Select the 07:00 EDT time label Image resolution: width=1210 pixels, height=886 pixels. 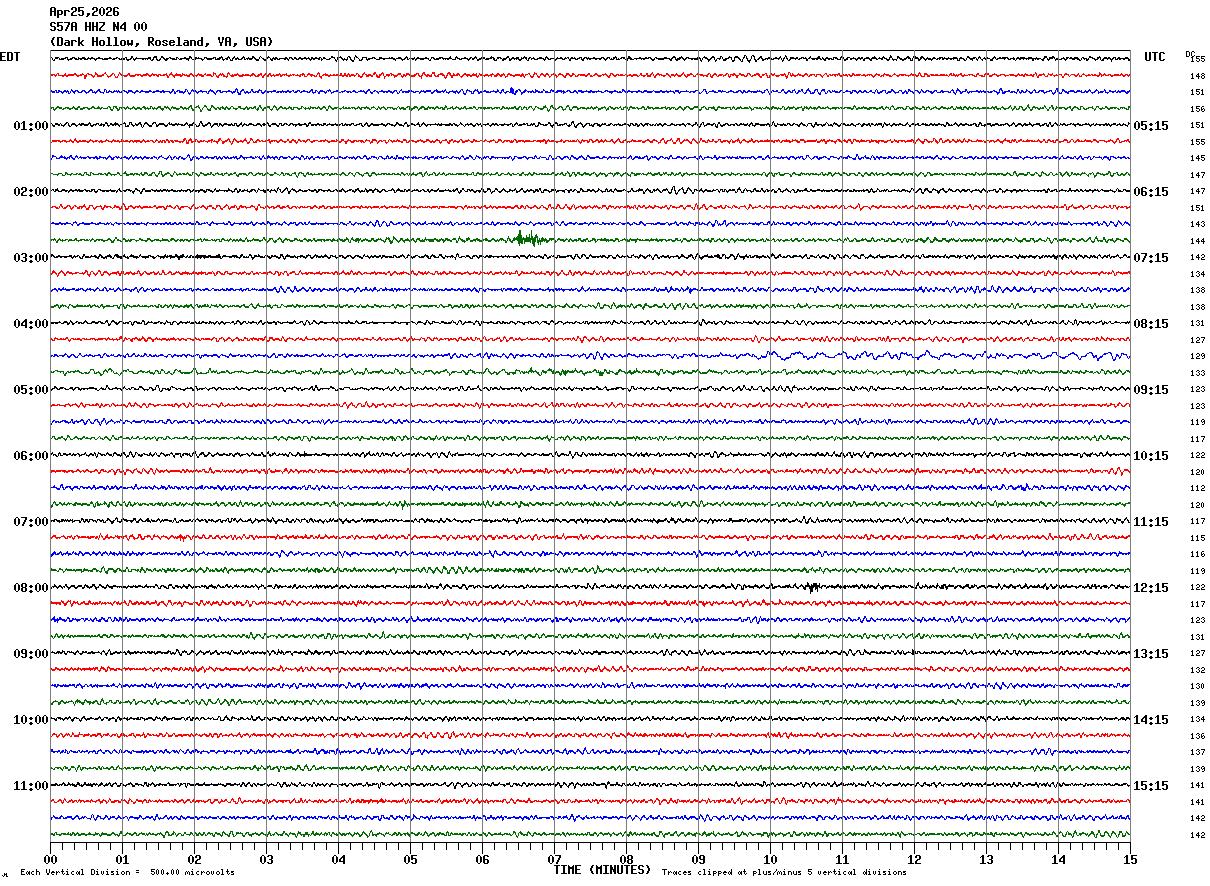pos(30,522)
